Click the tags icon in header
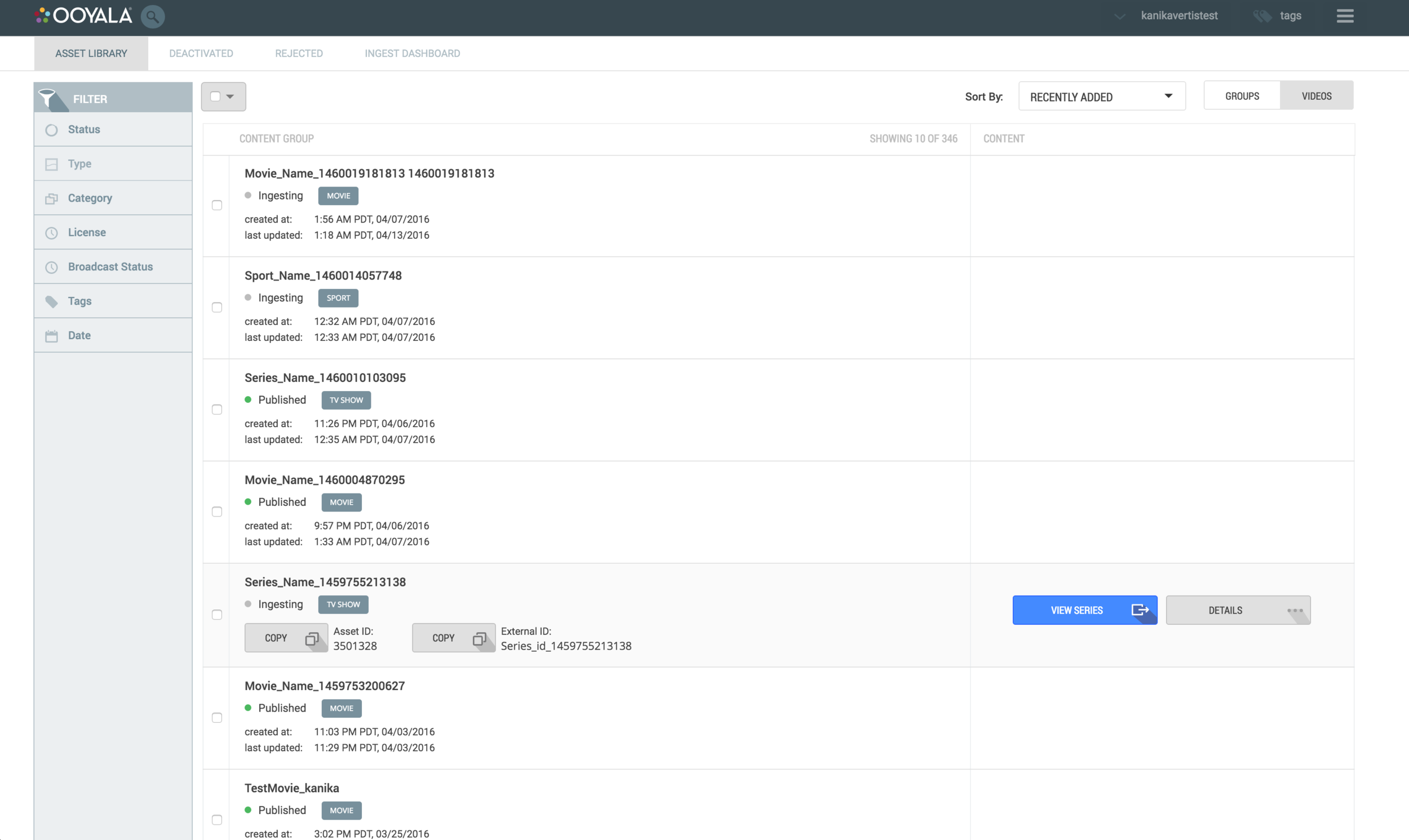This screenshot has width=1409, height=840. coord(1262,16)
